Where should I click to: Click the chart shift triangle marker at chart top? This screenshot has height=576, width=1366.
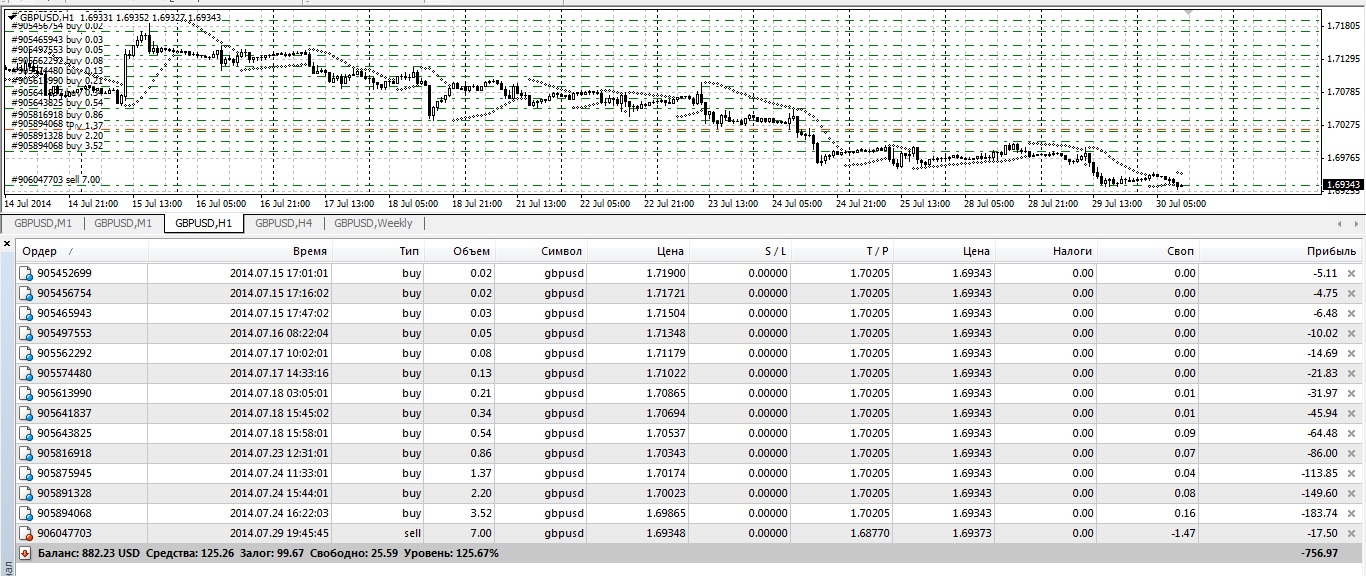(1188, 11)
